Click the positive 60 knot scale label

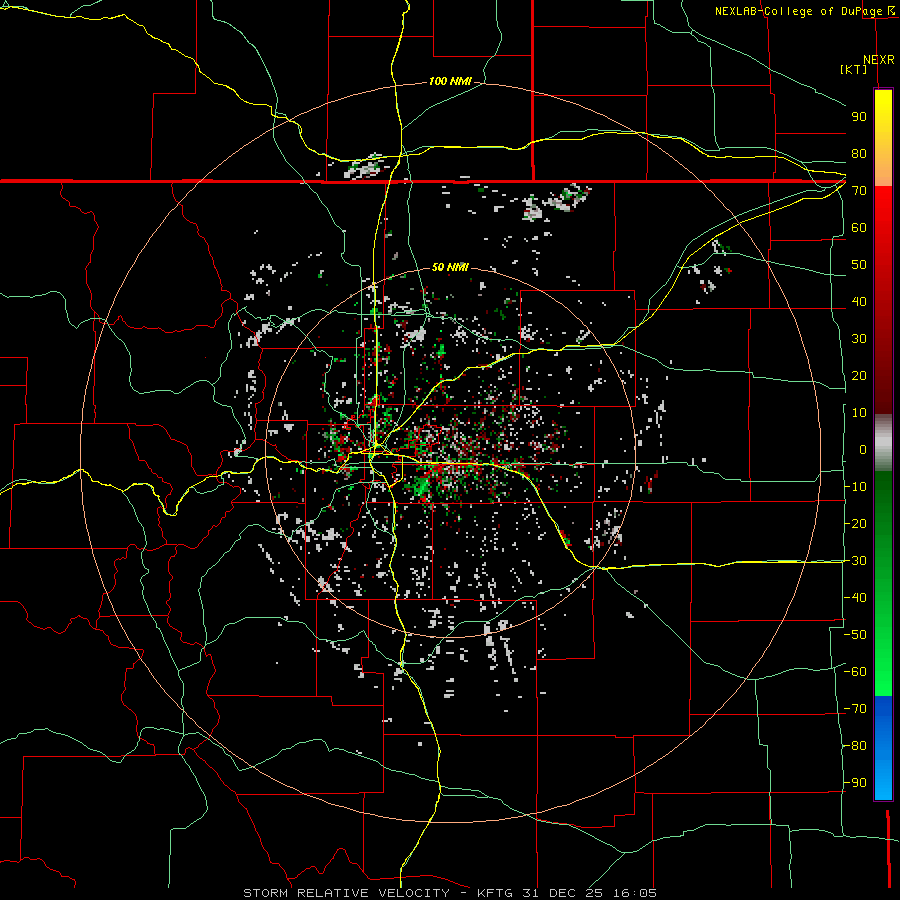tap(859, 227)
